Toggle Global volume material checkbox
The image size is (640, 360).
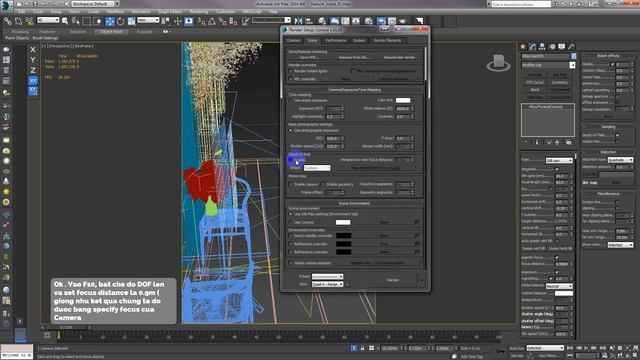click(x=291, y=263)
